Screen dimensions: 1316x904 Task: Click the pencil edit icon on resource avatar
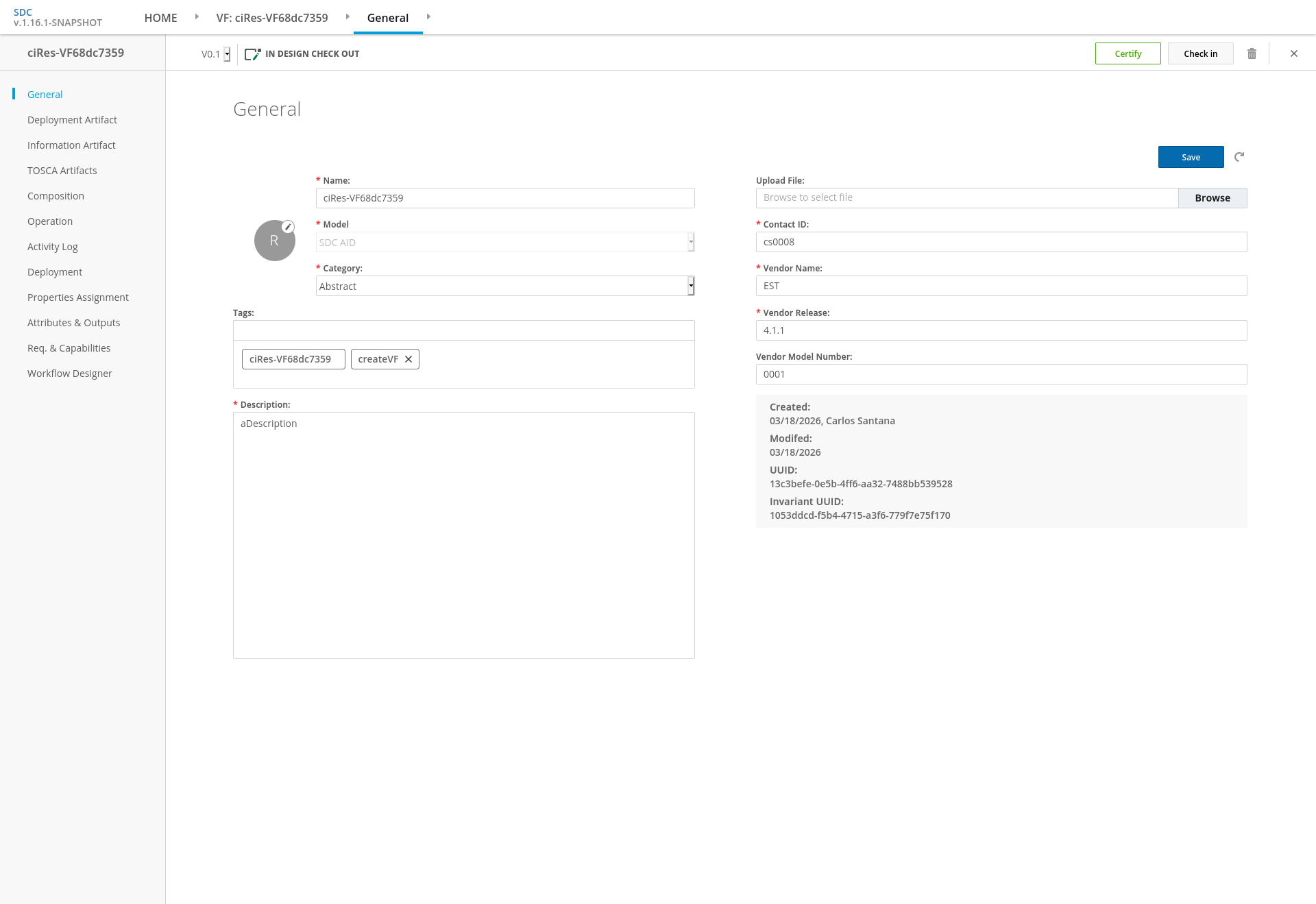pos(289,227)
